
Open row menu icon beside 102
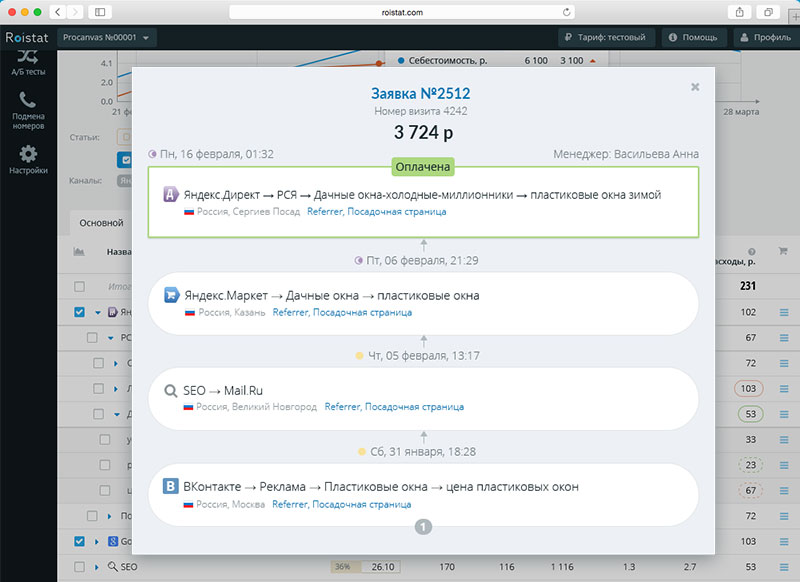pos(784,313)
